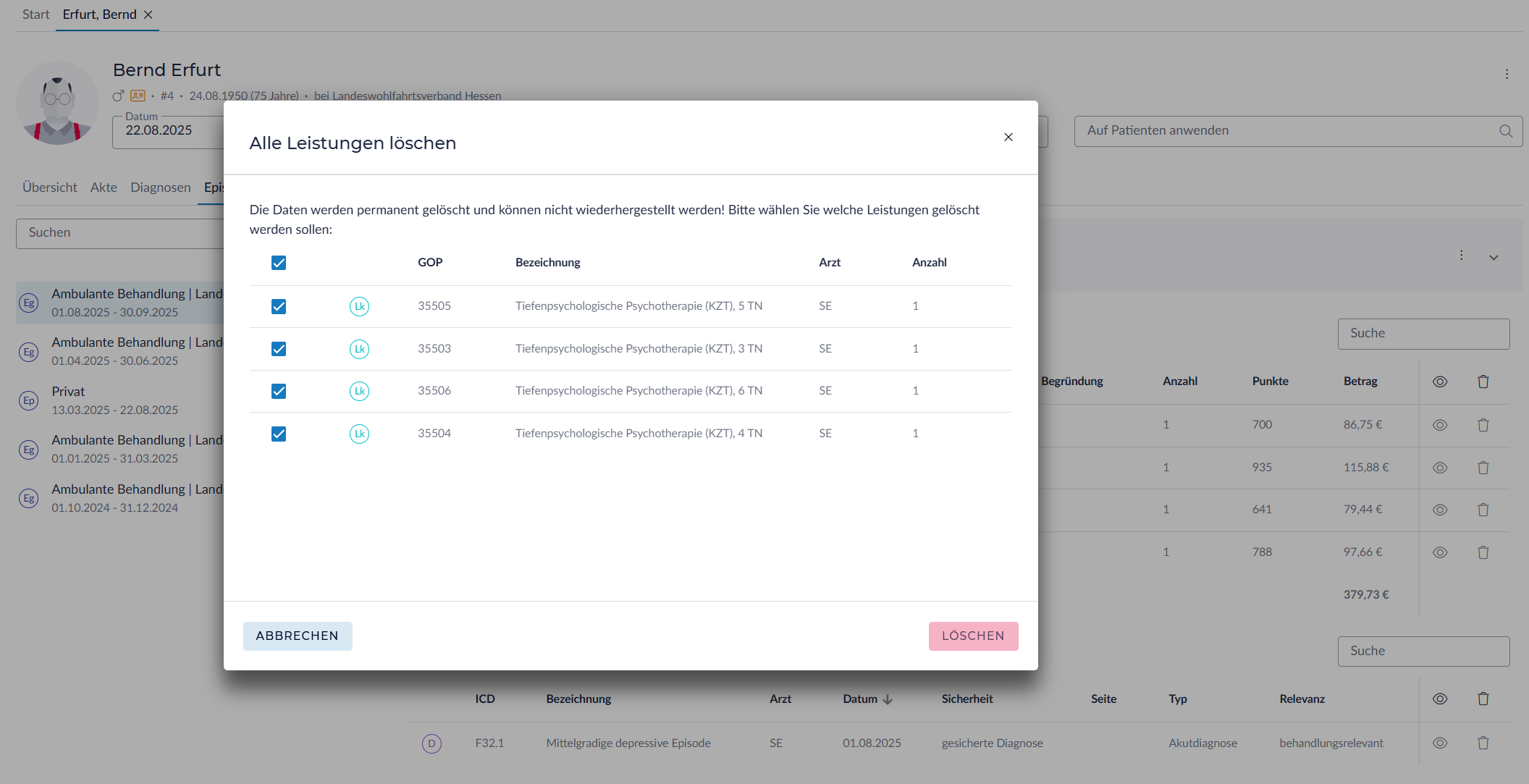Screen dimensions: 1529x784
Task: Click the Lk icon for GOP 35506
Action: [359, 391]
